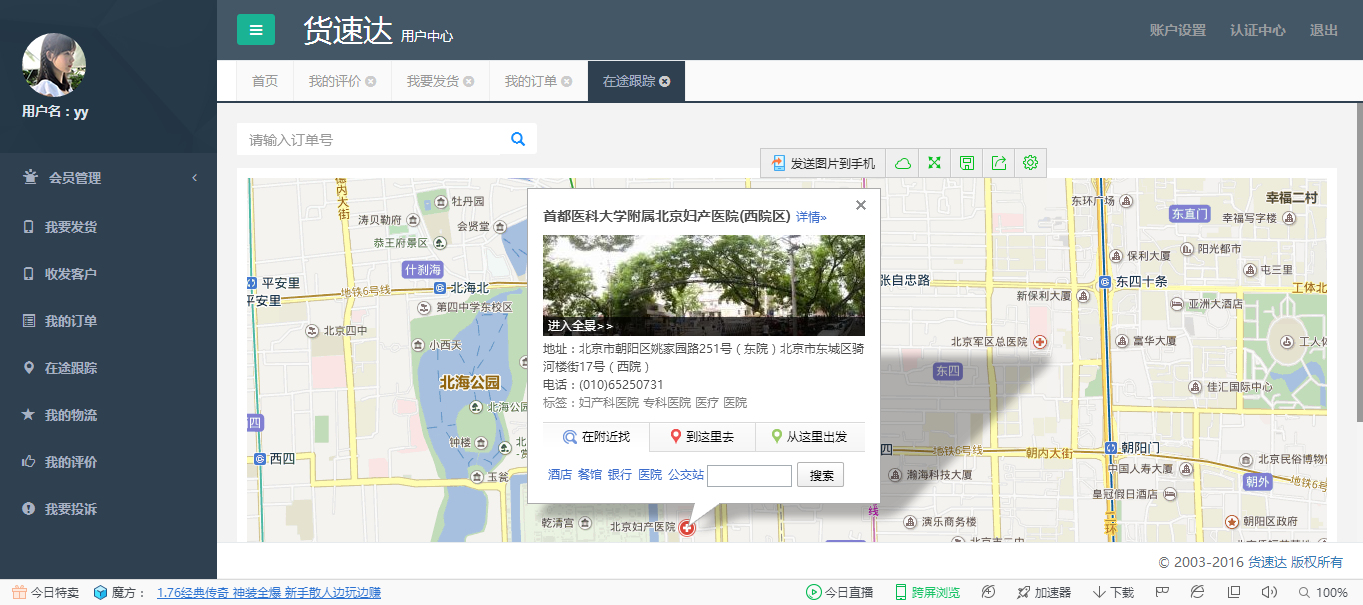Click the 搜索 button in popup

[820, 475]
